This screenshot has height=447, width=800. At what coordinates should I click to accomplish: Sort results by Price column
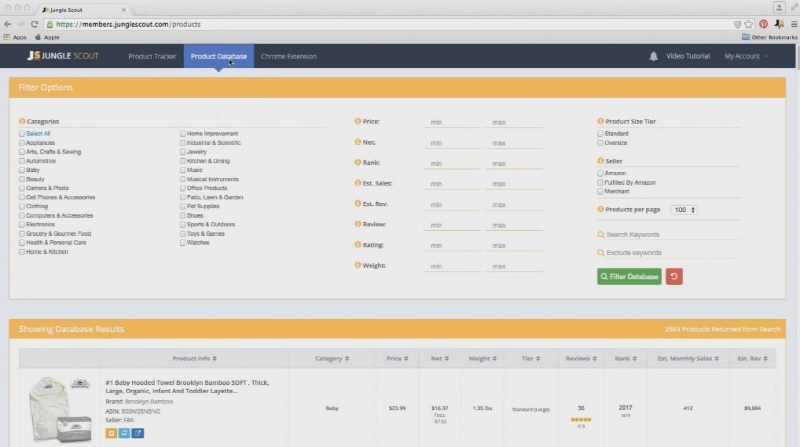pyautogui.click(x=397, y=359)
